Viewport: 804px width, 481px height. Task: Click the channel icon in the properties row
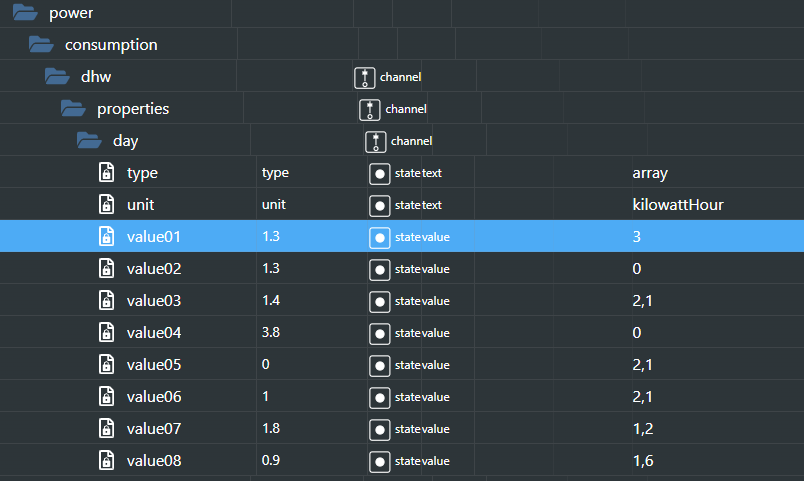[x=370, y=109]
